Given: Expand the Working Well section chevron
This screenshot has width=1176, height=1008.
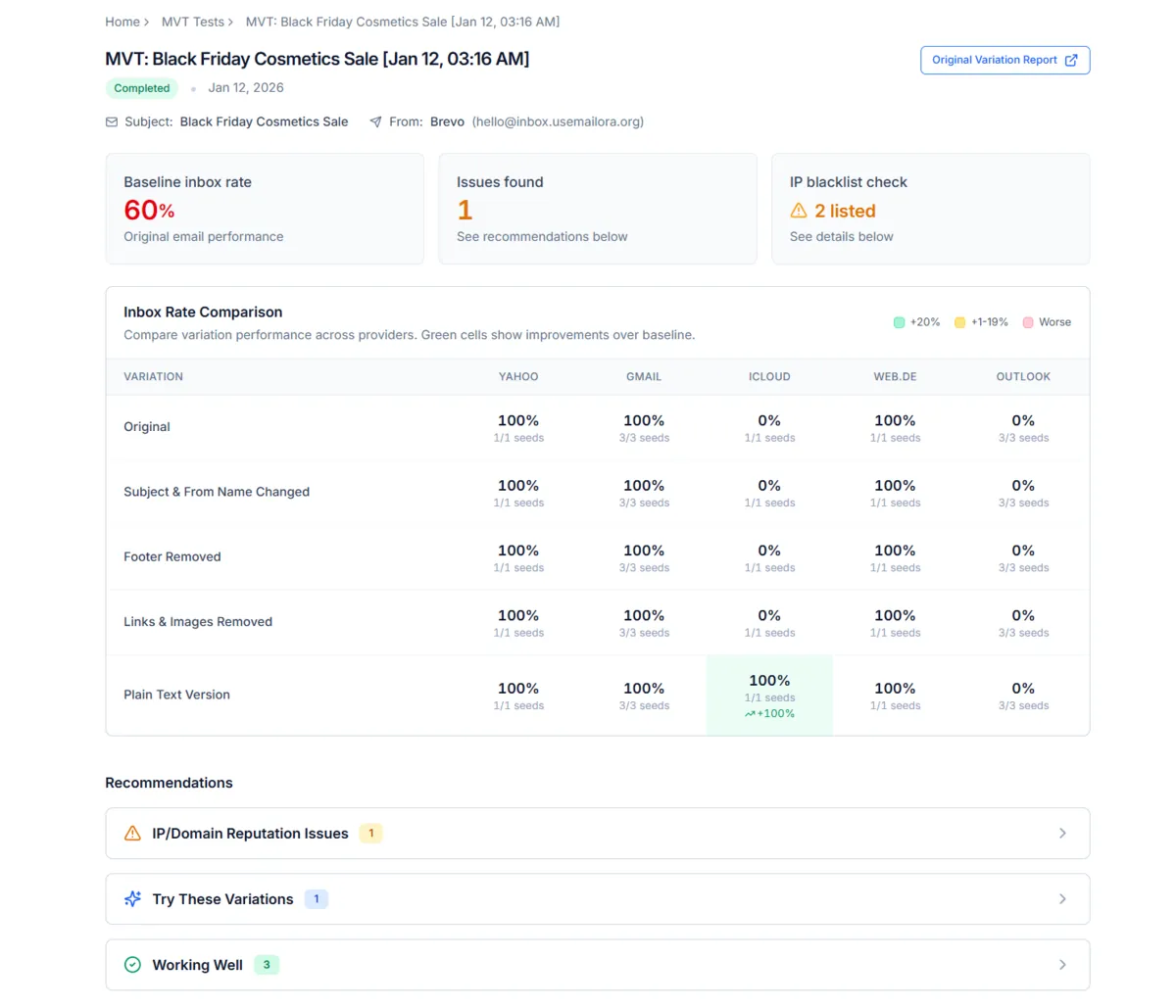Looking at the screenshot, I should 1062,965.
